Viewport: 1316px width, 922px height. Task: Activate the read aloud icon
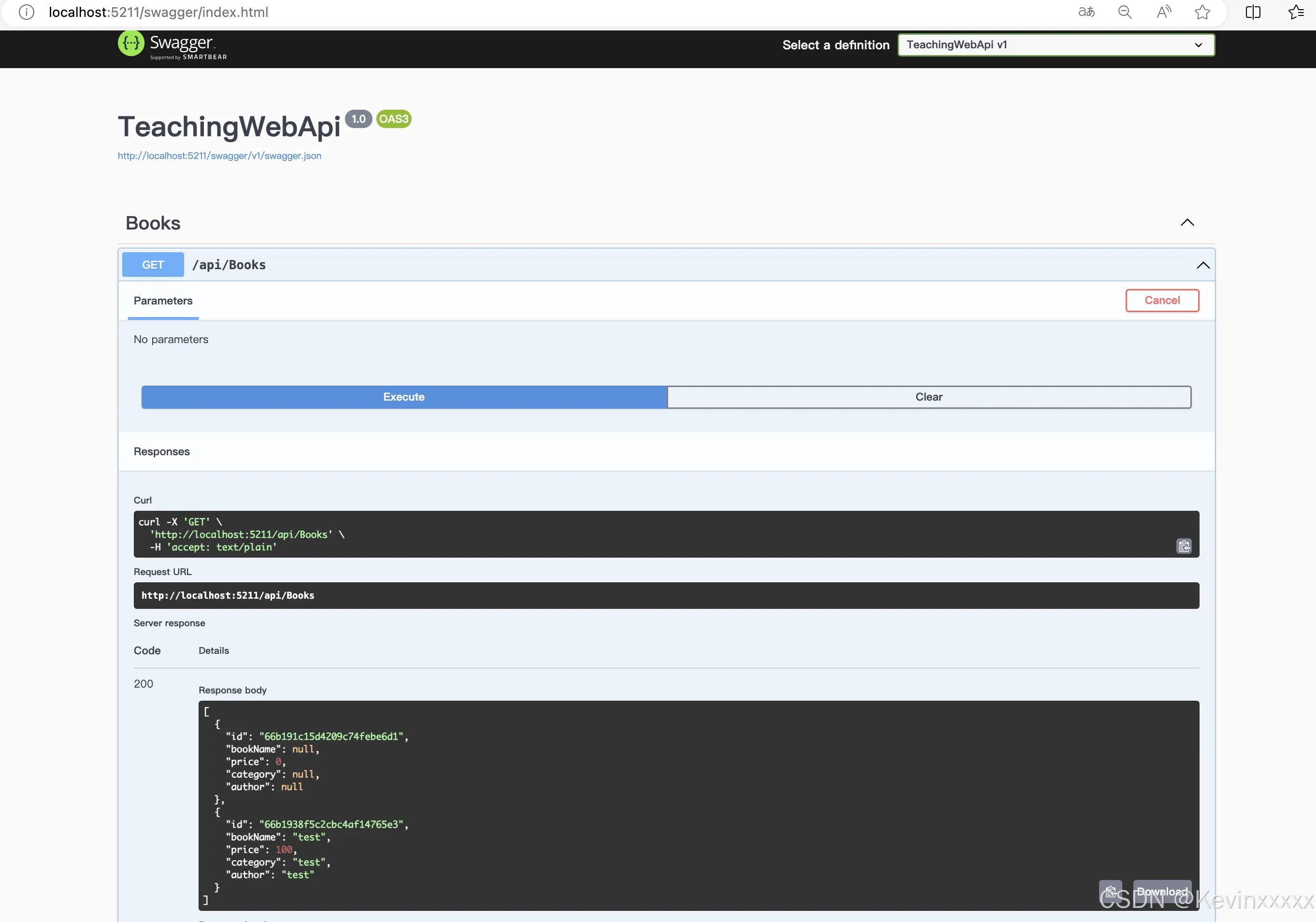tap(1163, 12)
